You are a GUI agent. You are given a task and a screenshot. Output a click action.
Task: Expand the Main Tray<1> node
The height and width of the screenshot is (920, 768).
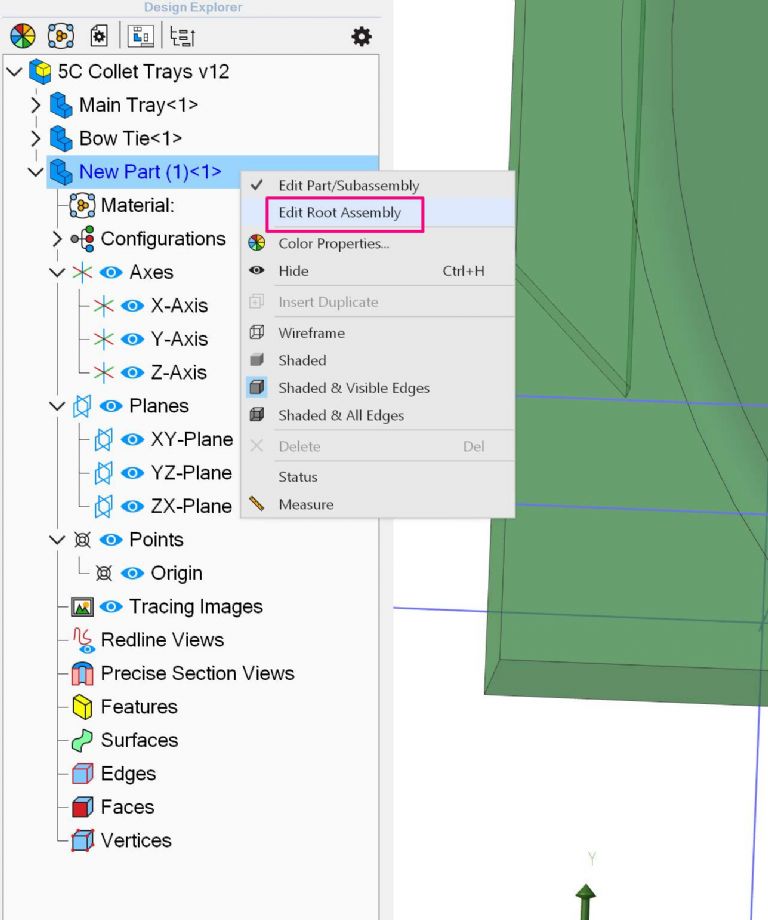click(x=36, y=105)
